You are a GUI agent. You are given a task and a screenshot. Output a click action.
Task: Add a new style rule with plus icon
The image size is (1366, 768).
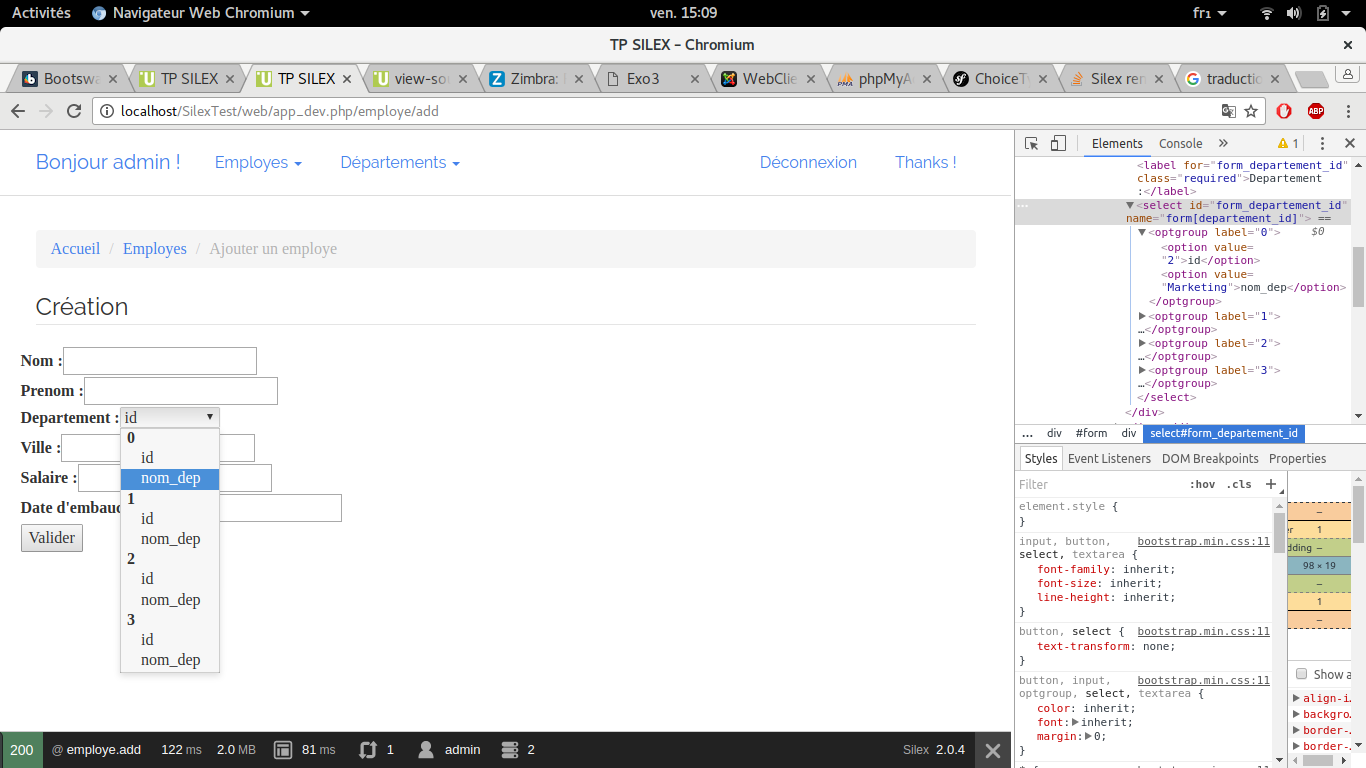pos(1271,484)
